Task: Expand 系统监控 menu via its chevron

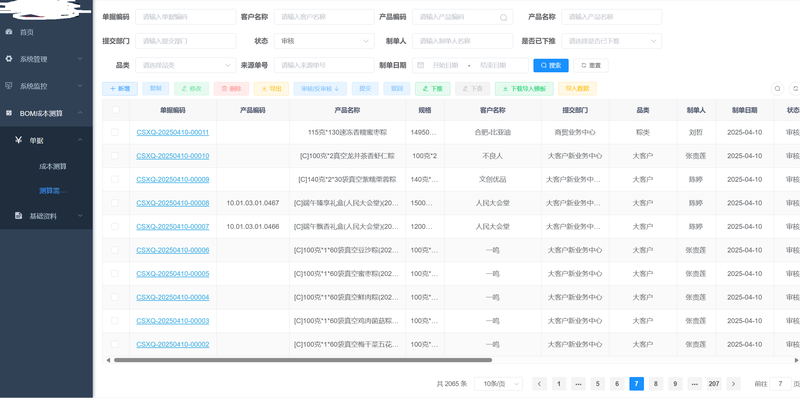Action: (x=80, y=86)
